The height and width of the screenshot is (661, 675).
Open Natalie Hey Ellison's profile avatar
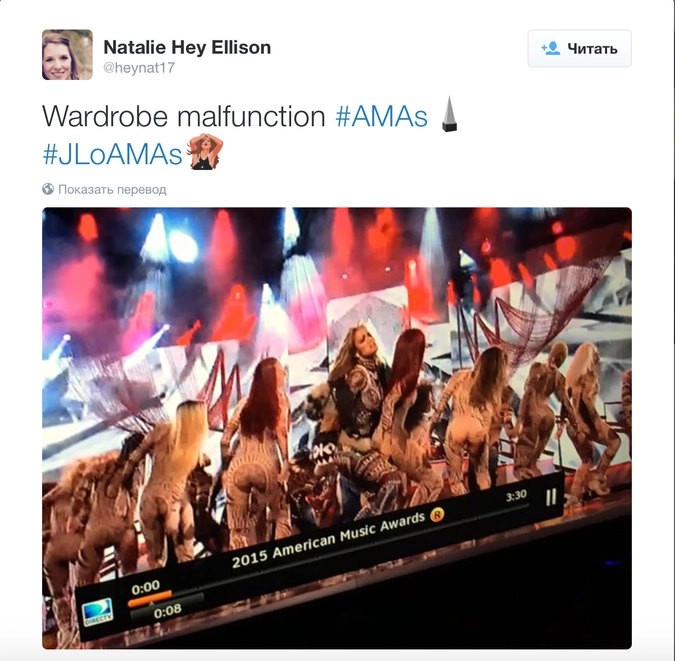tap(67, 55)
